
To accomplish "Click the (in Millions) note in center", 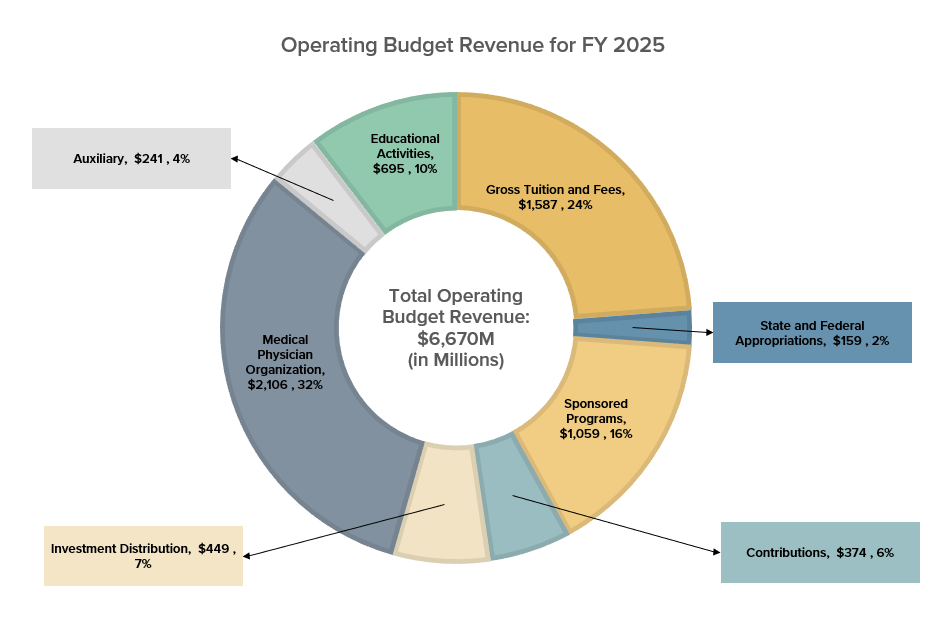I will tap(455, 360).
